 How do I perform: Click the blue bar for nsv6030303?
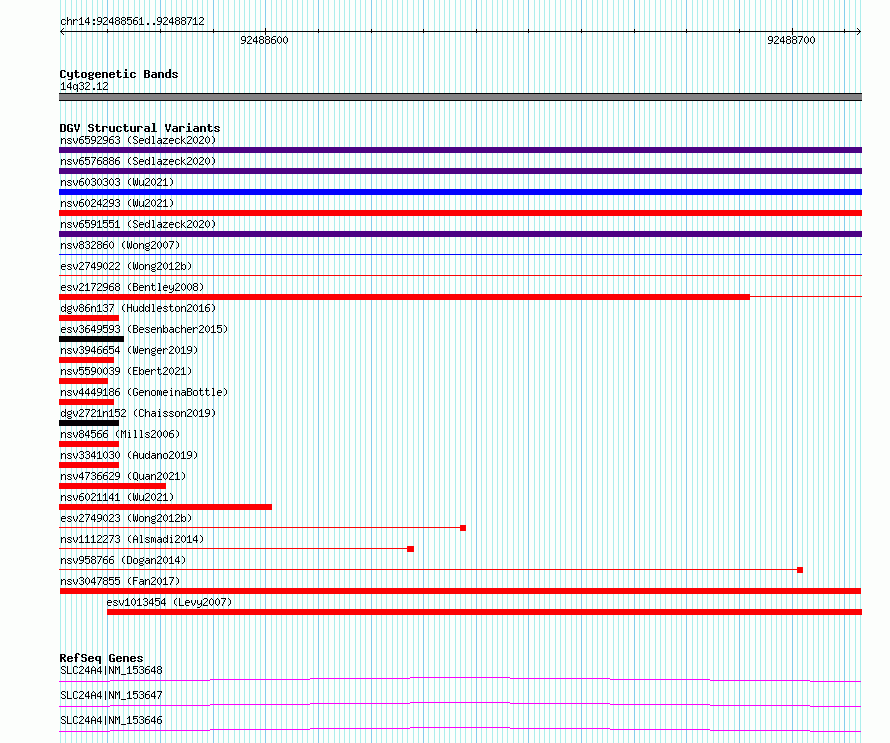(460, 192)
